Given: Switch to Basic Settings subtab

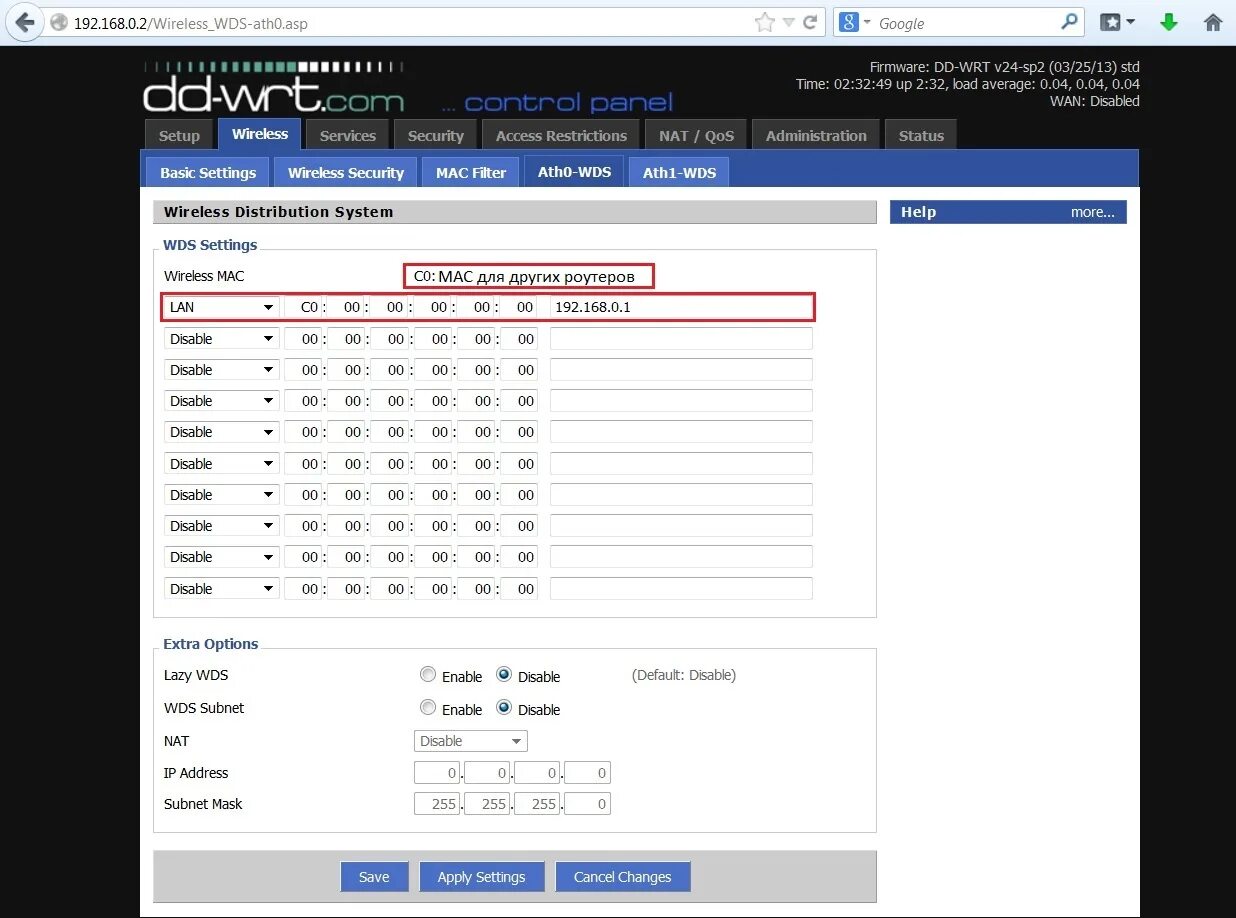Looking at the screenshot, I should [208, 172].
